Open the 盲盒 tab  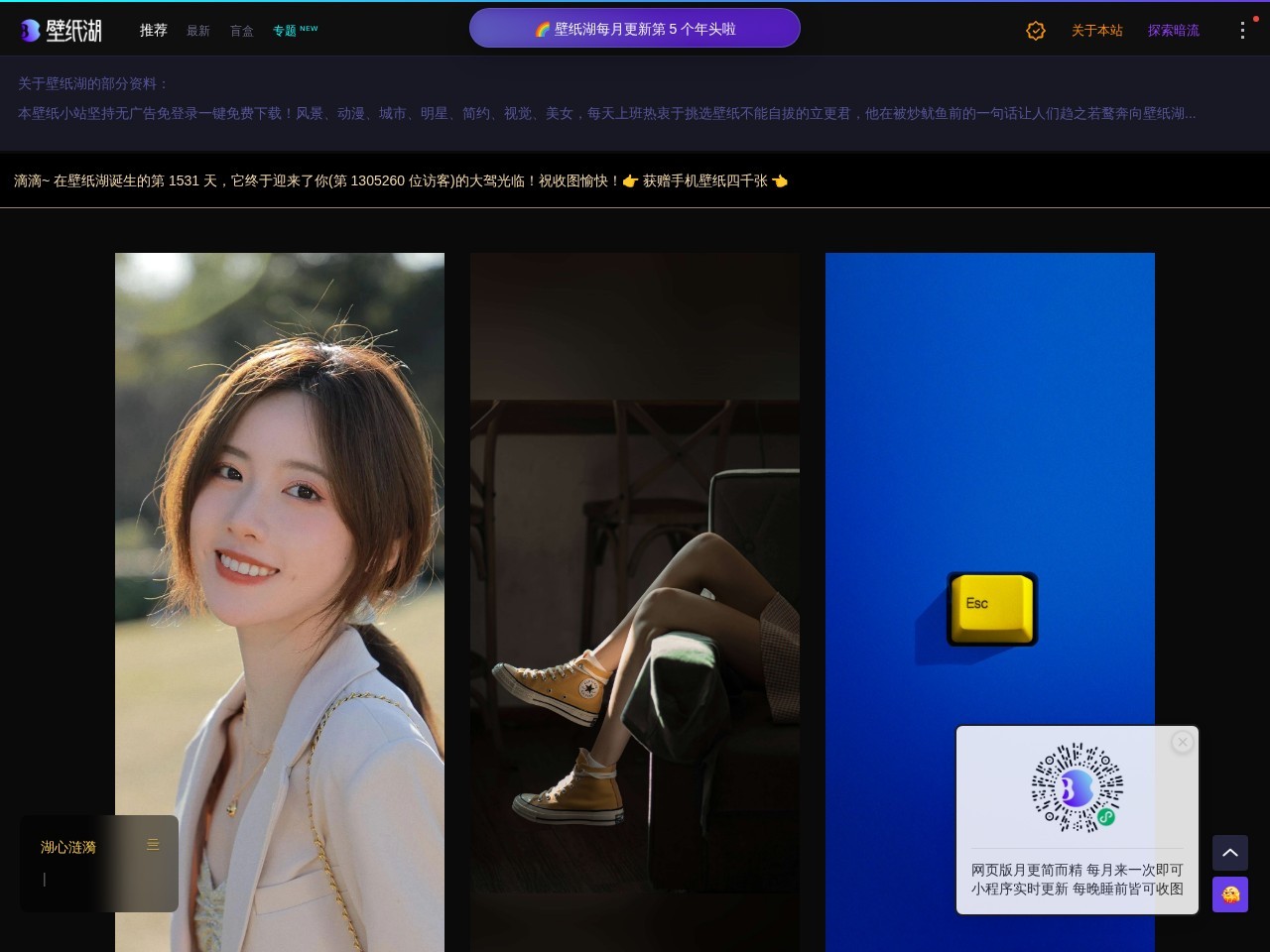(242, 31)
